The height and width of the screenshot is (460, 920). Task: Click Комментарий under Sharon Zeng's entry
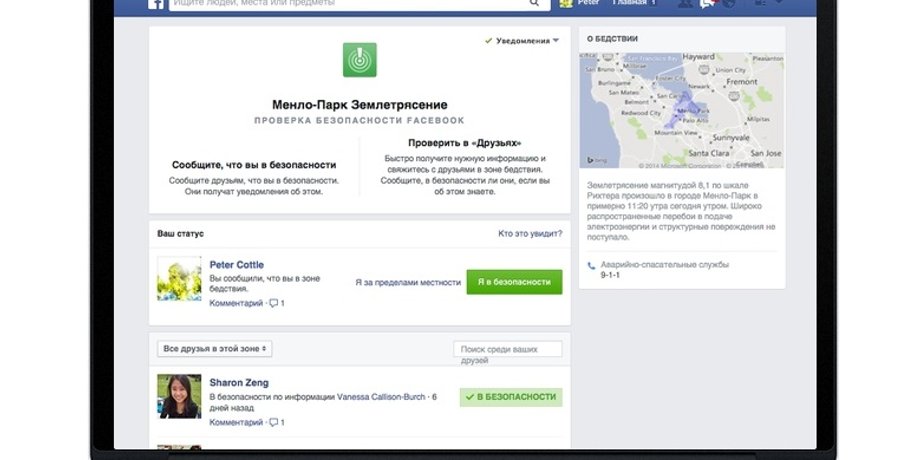click(x=236, y=422)
